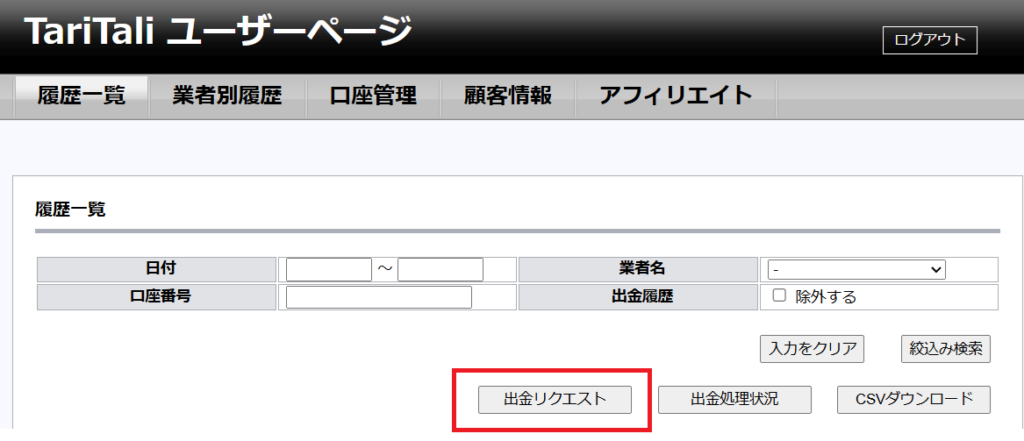Open 出金処理状況

(x=735, y=400)
